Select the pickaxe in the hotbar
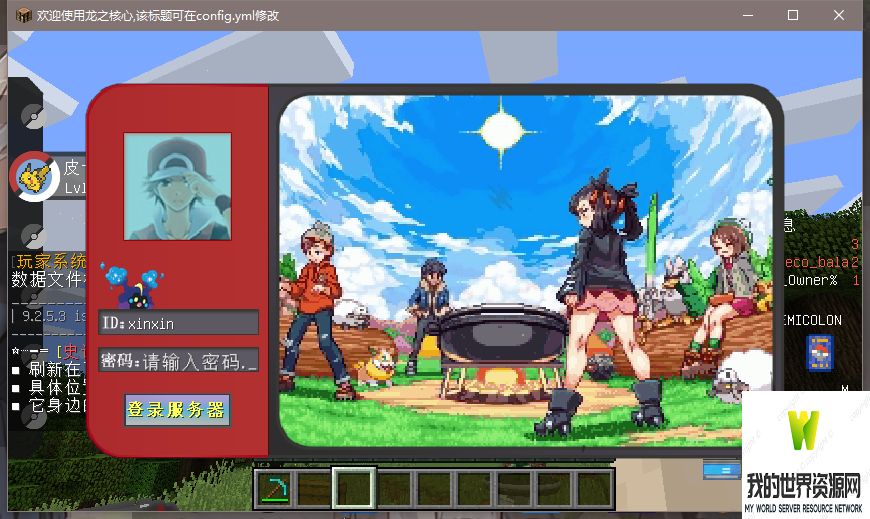This screenshot has height=519, width=870. (x=275, y=488)
